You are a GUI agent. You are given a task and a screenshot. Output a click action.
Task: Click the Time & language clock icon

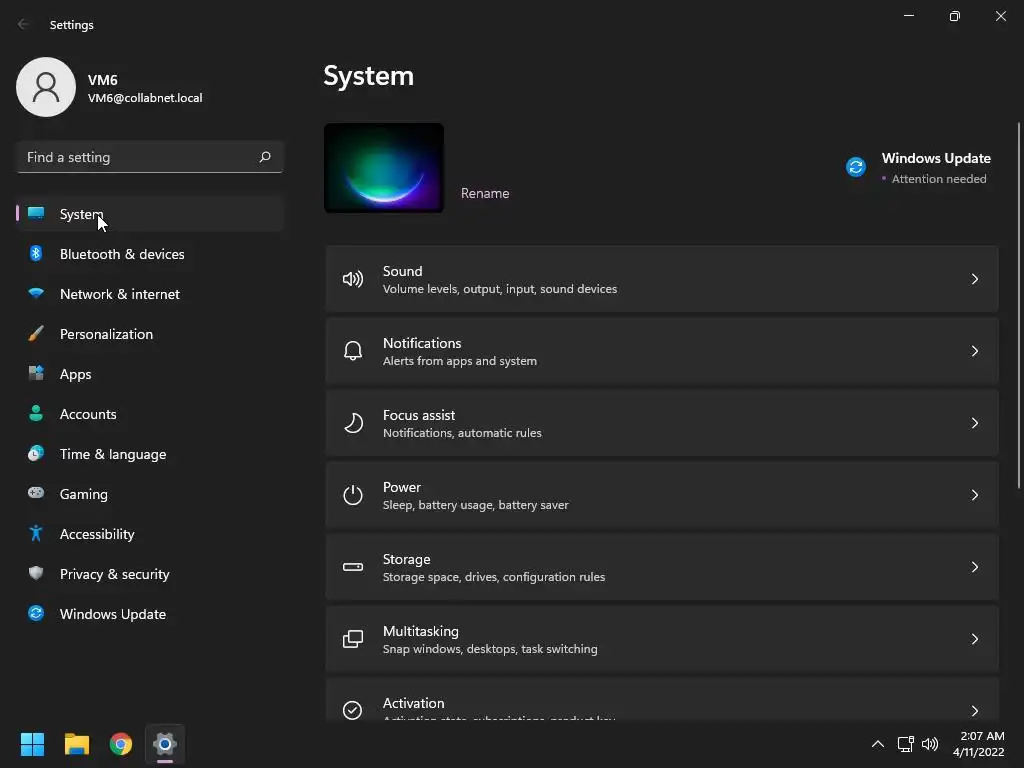pyautogui.click(x=36, y=453)
